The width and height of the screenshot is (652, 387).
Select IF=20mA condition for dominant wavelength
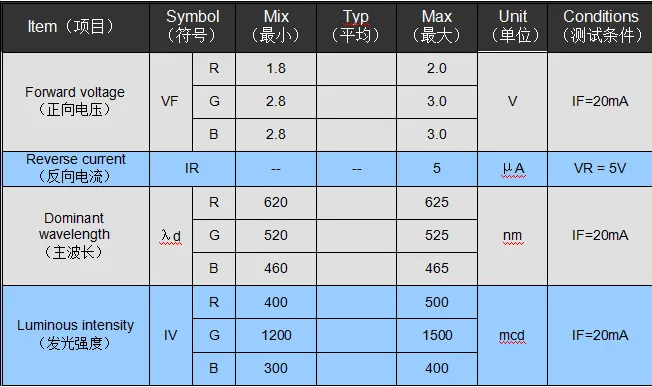coord(600,236)
